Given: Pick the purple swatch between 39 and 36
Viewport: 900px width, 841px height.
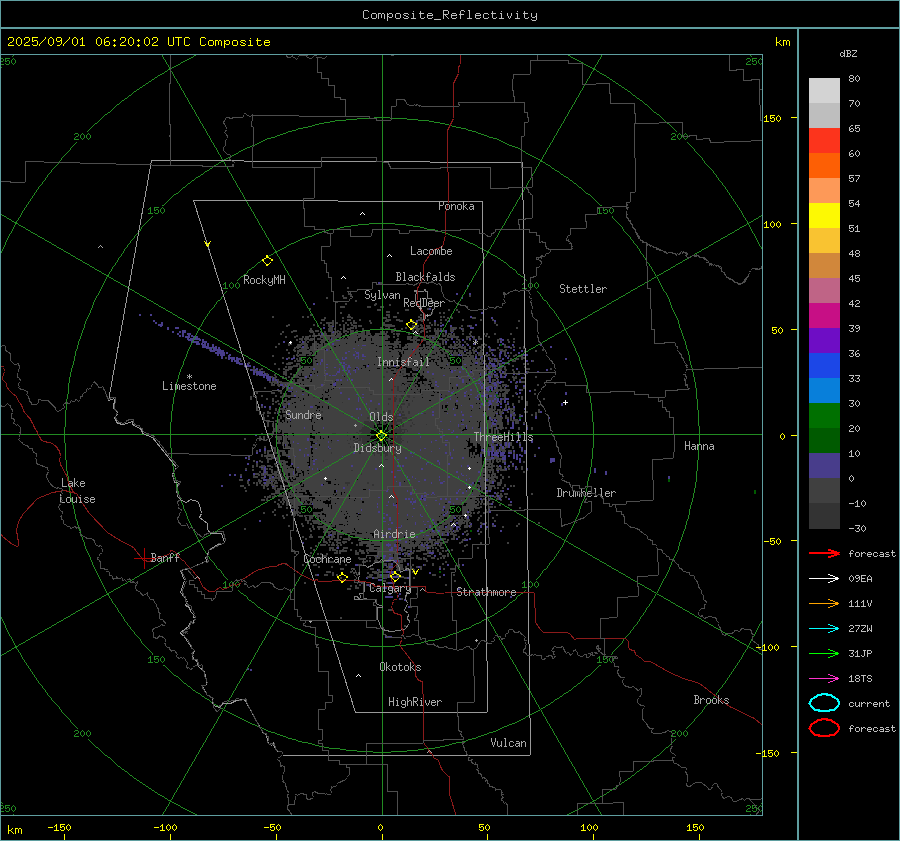Looking at the screenshot, I should pos(824,341).
